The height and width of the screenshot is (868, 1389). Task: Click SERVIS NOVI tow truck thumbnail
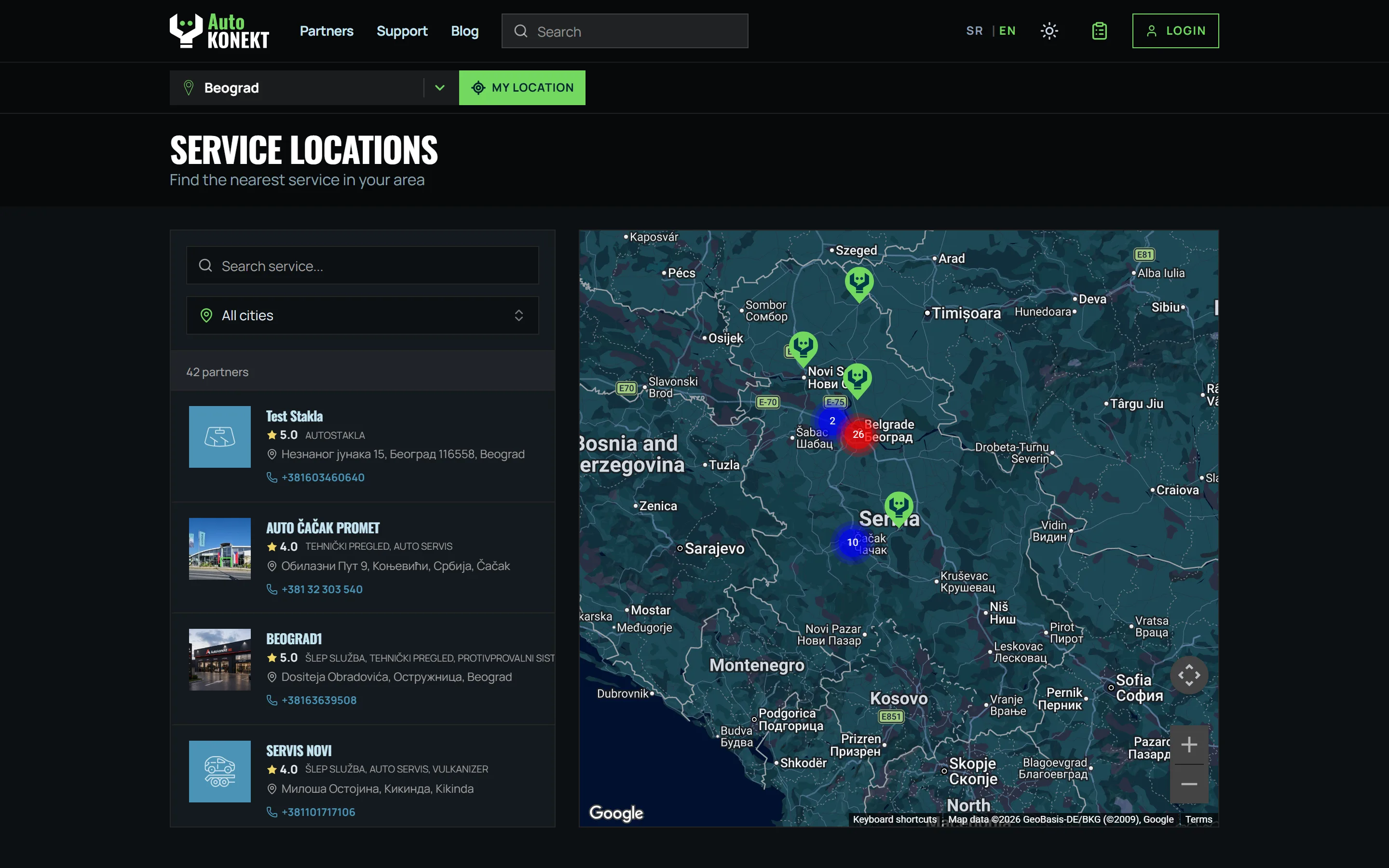click(220, 772)
